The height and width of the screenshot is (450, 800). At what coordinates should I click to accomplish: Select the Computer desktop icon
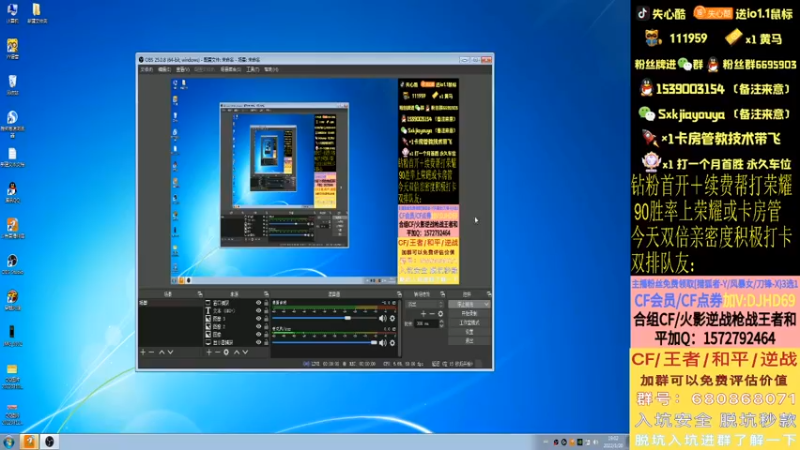(12, 13)
